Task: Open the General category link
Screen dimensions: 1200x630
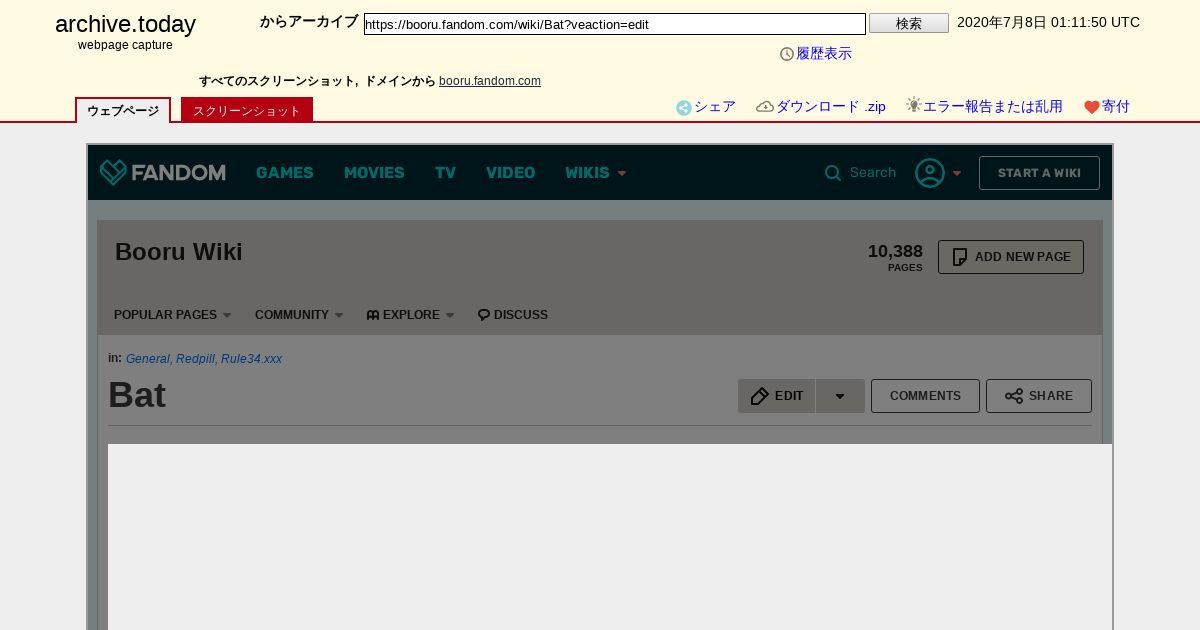Action: pos(148,359)
